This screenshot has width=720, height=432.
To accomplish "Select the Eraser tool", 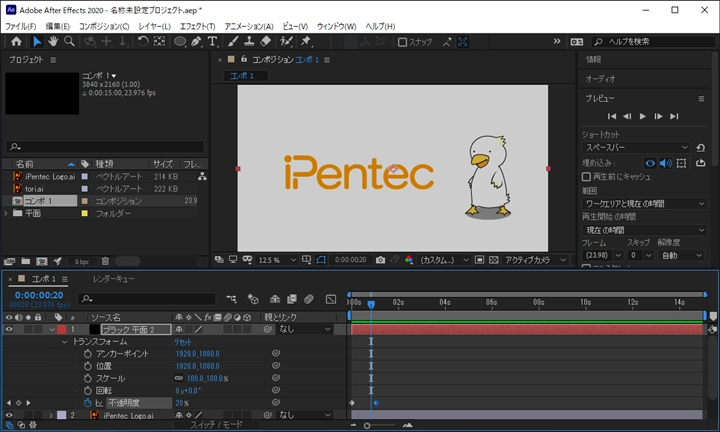I will [265, 42].
